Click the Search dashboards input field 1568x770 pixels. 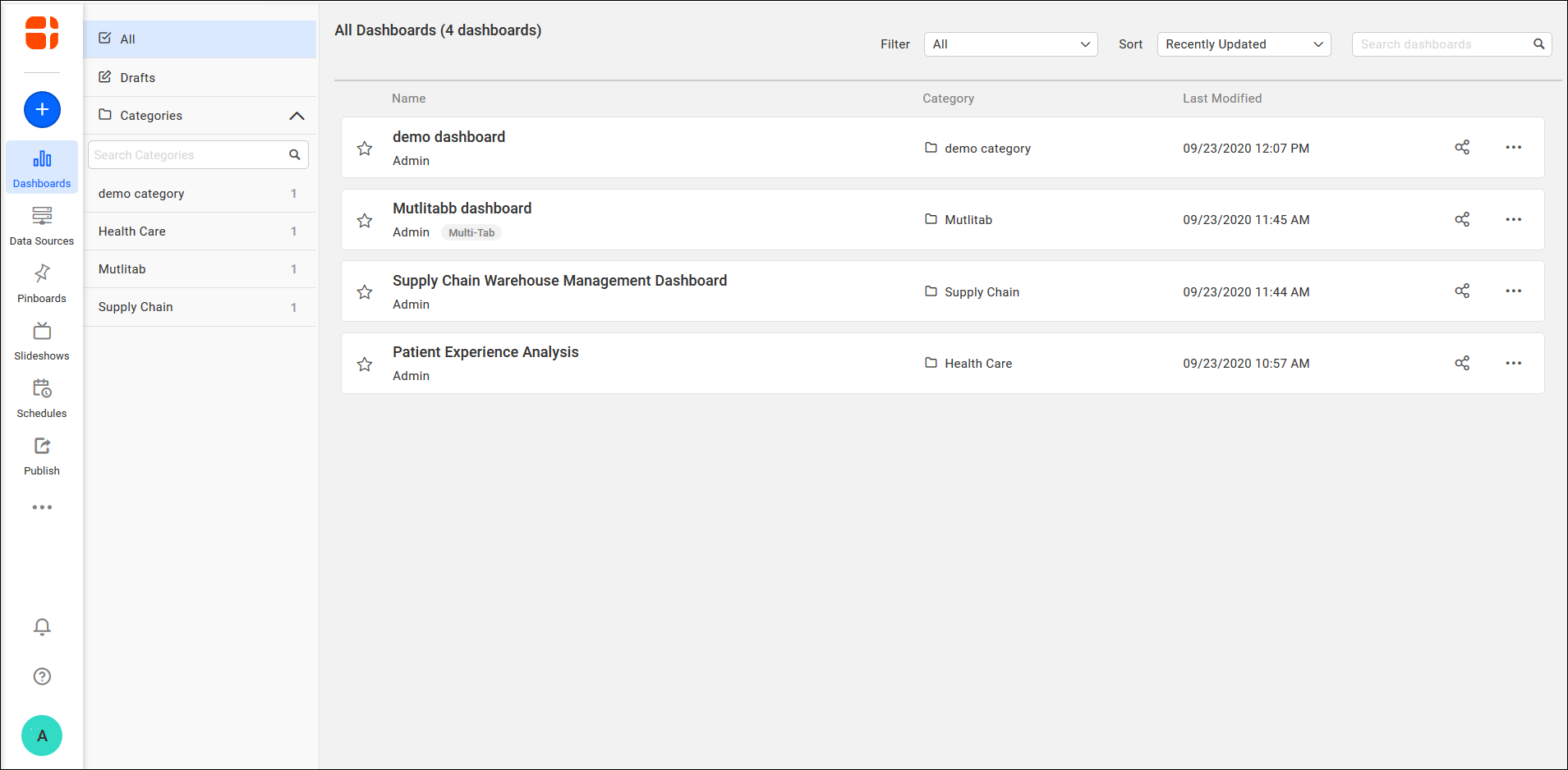tap(1442, 44)
